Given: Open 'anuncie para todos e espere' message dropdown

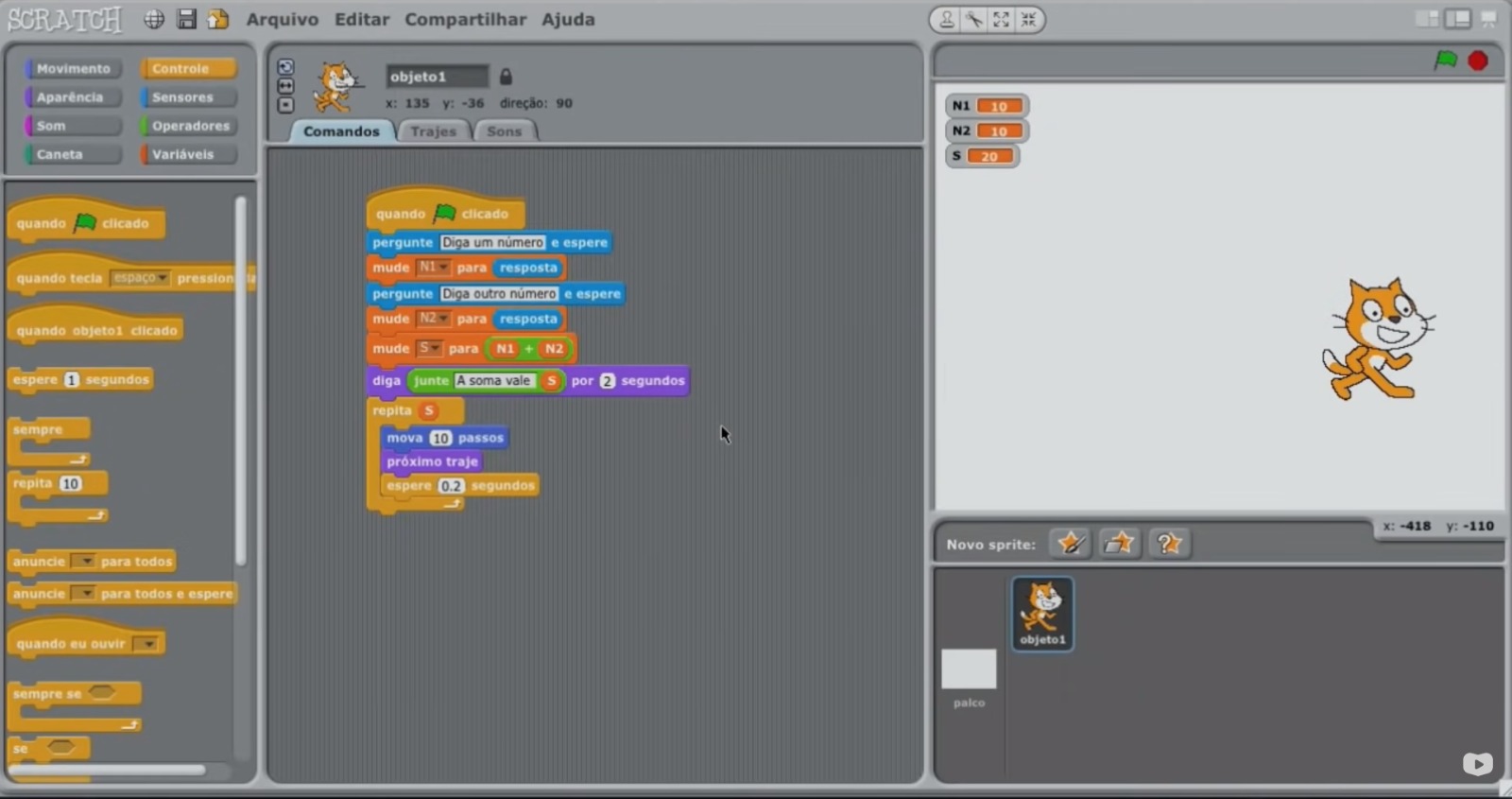Looking at the screenshot, I should point(84,594).
